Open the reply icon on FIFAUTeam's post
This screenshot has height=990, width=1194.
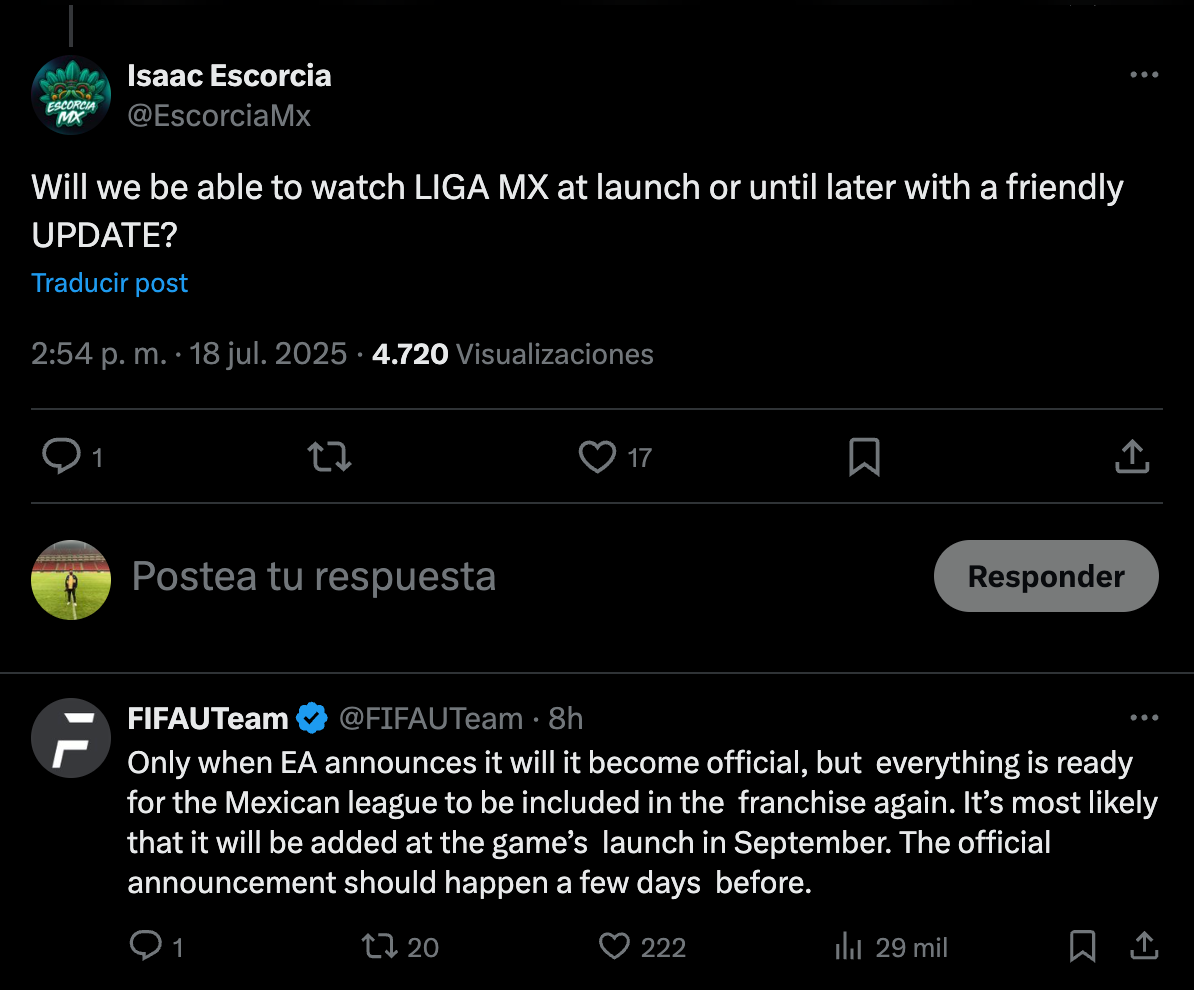pyautogui.click(x=148, y=946)
